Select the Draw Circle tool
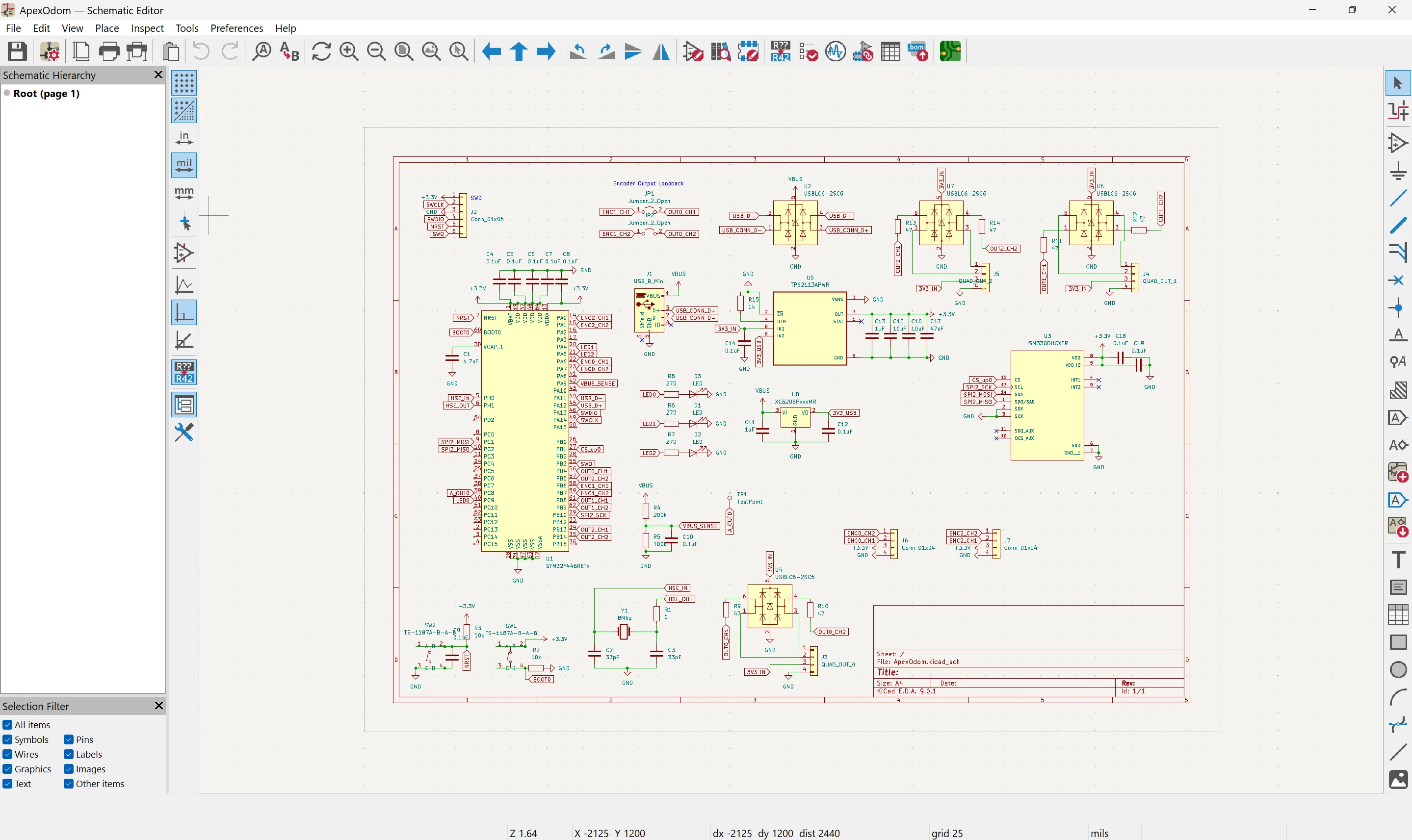 1398,670
